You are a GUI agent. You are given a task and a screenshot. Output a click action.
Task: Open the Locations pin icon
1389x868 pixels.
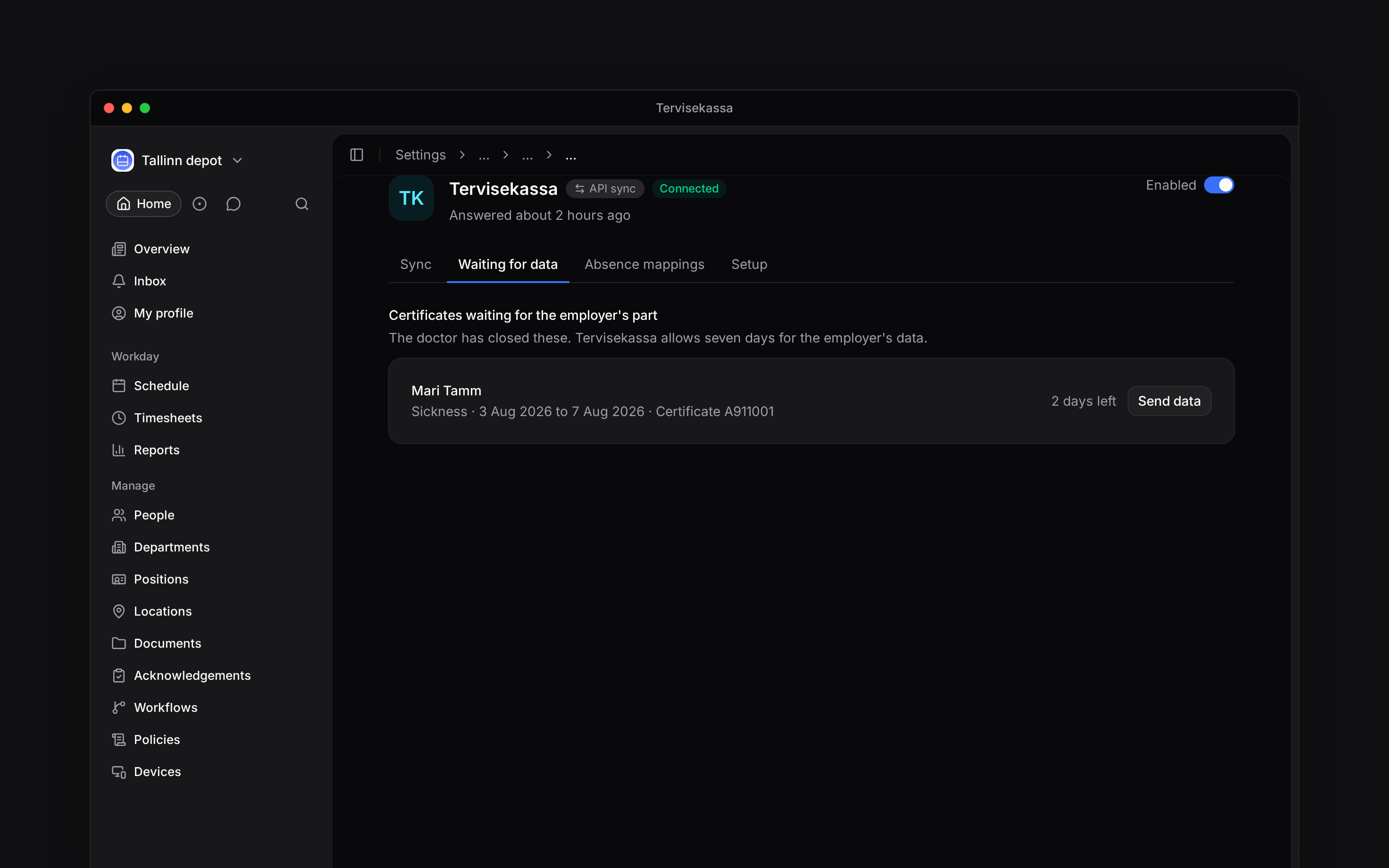(x=119, y=611)
